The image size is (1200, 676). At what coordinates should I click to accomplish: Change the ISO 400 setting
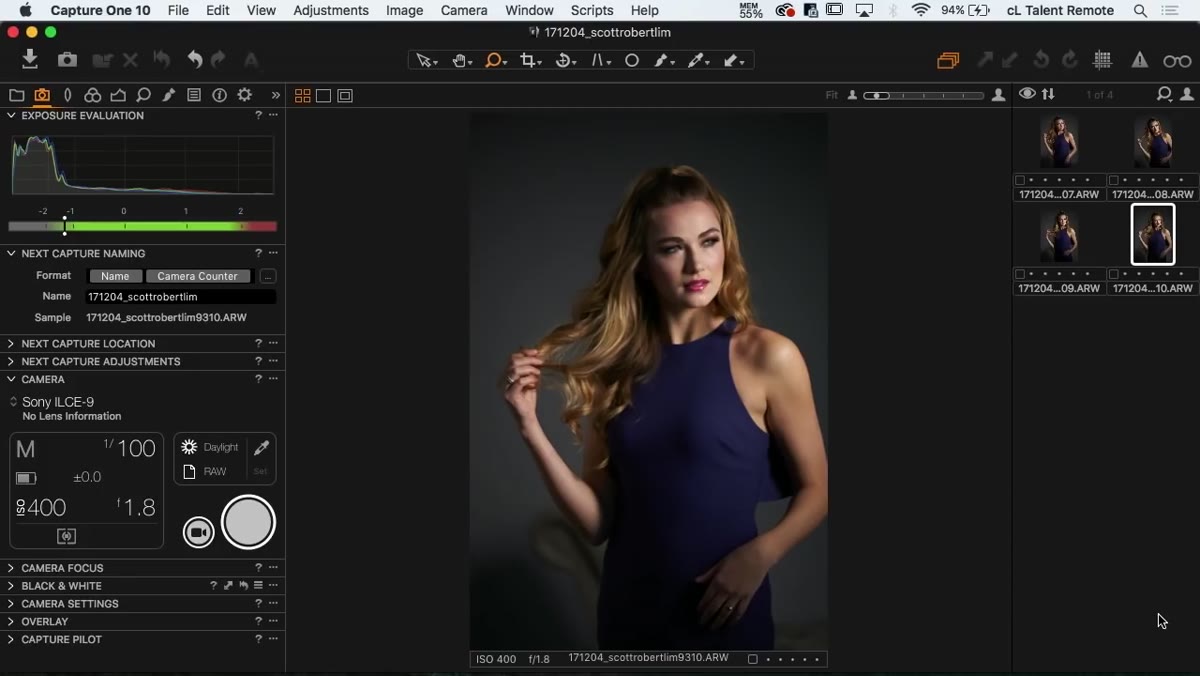tap(41, 508)
